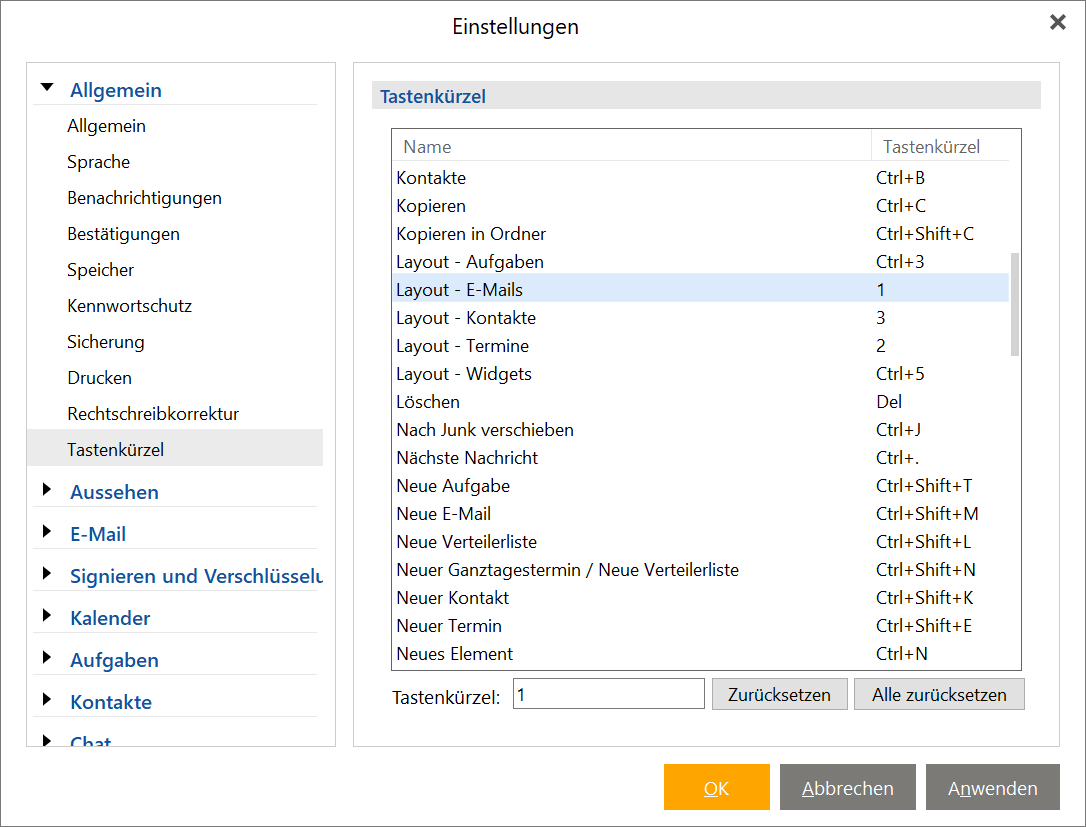1086x827 pixels.
Task: Expand the Signieren und Verschlüsseln arrow
Action: click(46, 573)
